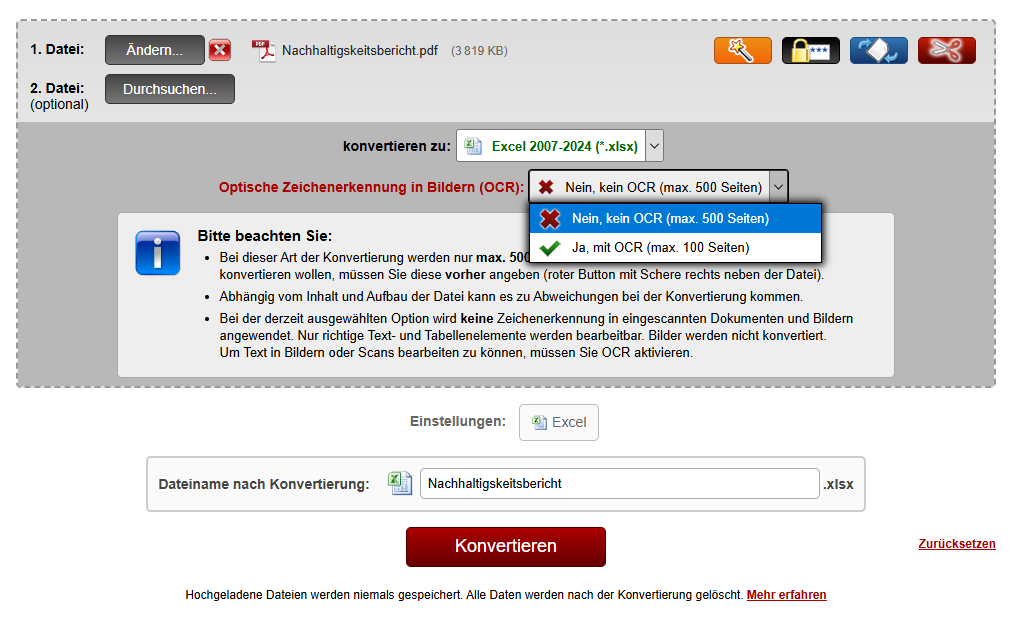This screenshot has height=618, width=1012.
Task: Click the Excel icon beside output filename
Action: [400, 483]
